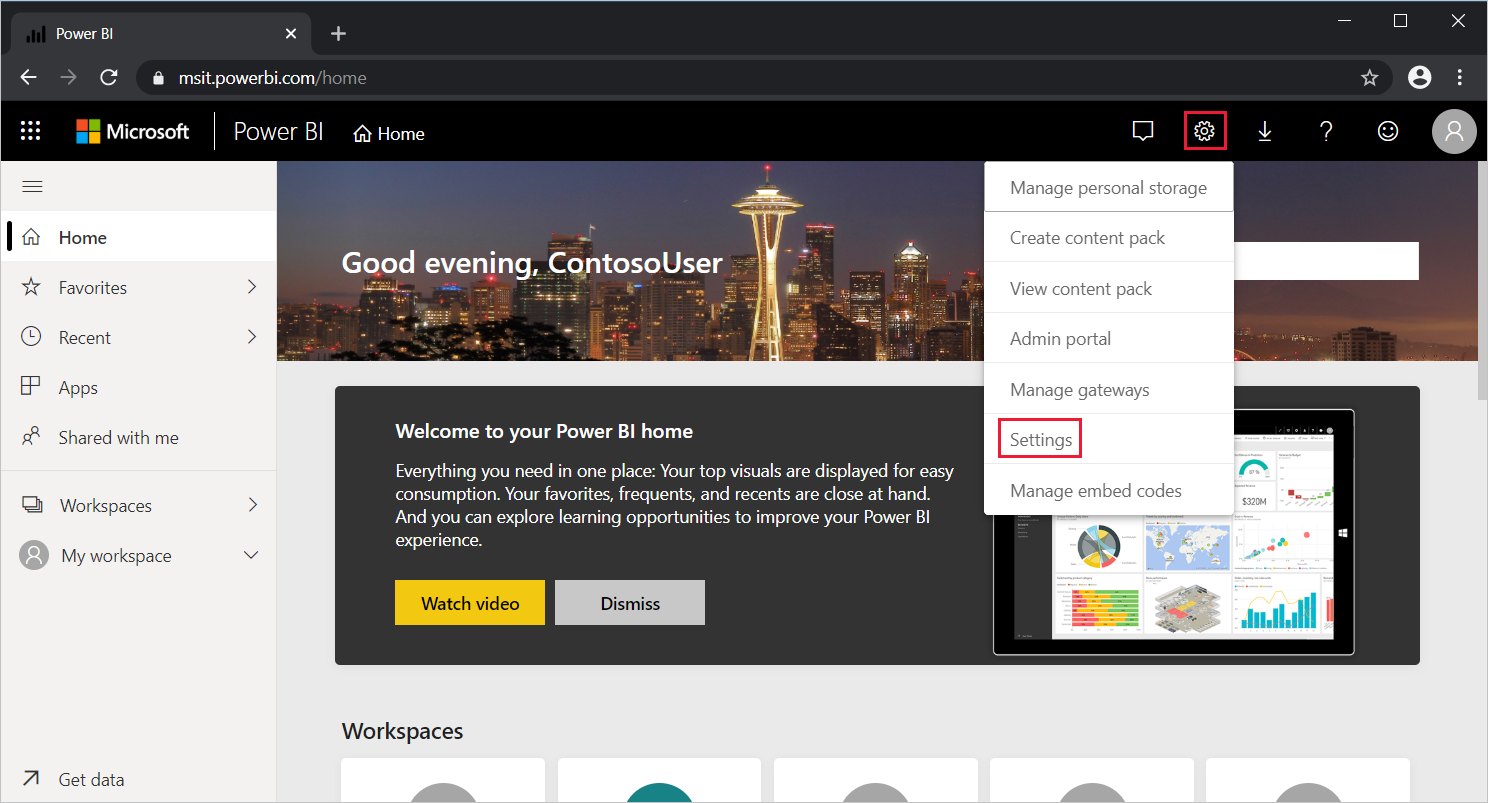The image size is (1488, 803).
Task: Click Get data link
Action: coord(91,779)
